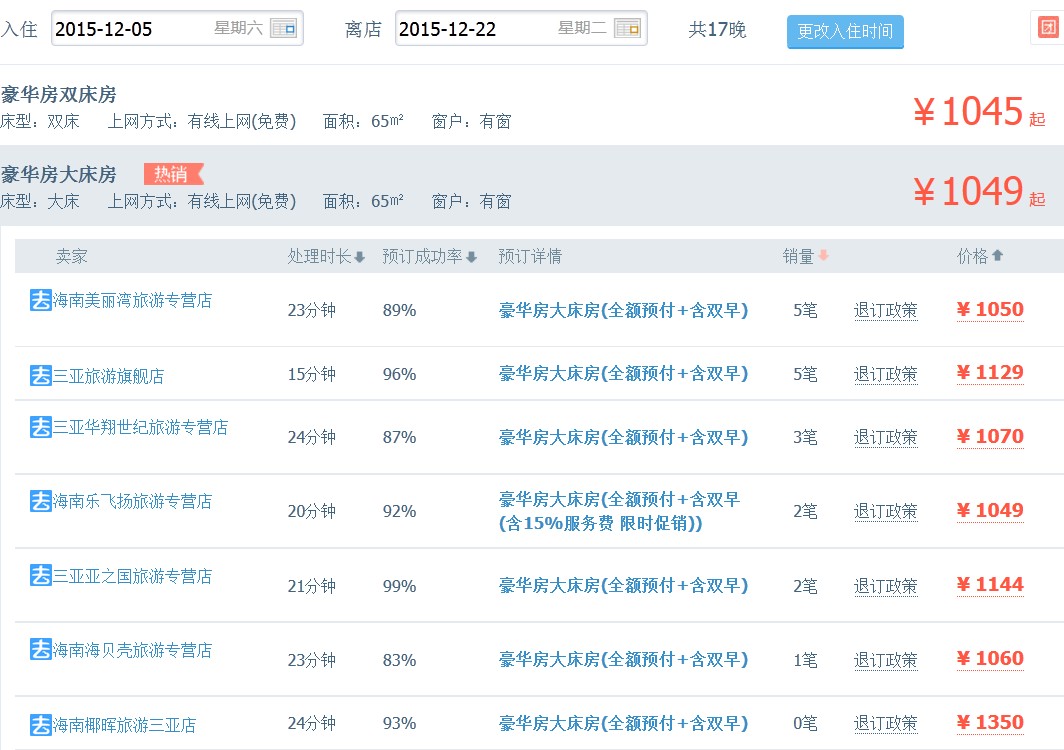Sort by 处理时长 column arrow
The height and width of the screenshot is (750, 1064).
pyautogui.click(x=360, y=257)
